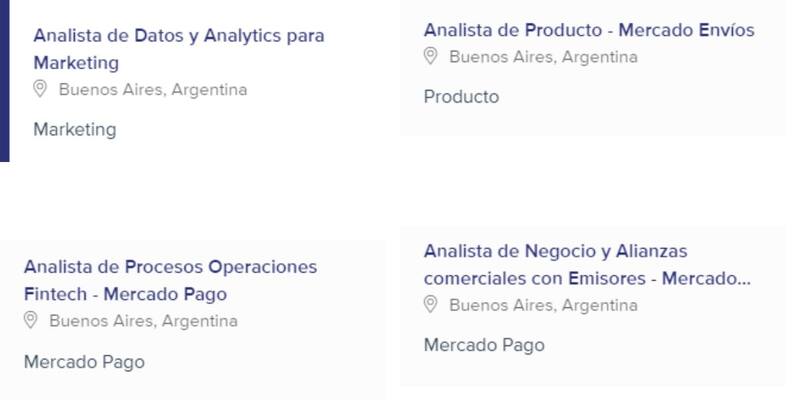Open Analista de Producto - Mercado Envíos job
Viewport: 800px width, 400px height.
(588, 30)
